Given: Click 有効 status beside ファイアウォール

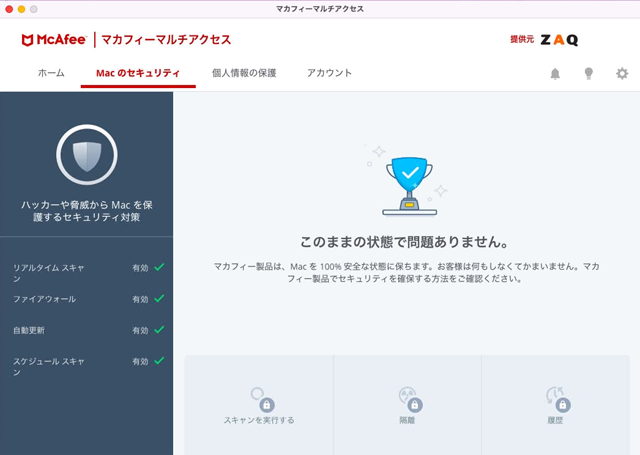Looking at the screenshot, I should (140, 299).
